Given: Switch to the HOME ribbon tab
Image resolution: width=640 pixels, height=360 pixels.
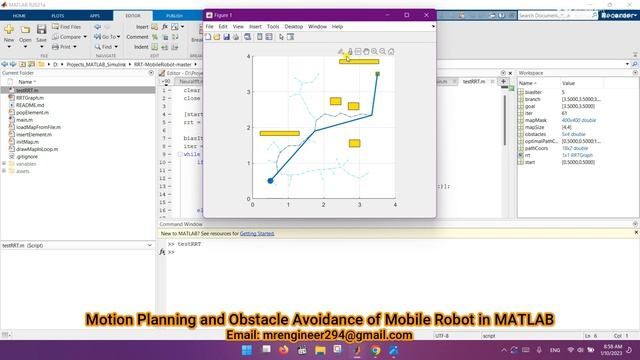Looking at the screenshot, I should (19, 16).
